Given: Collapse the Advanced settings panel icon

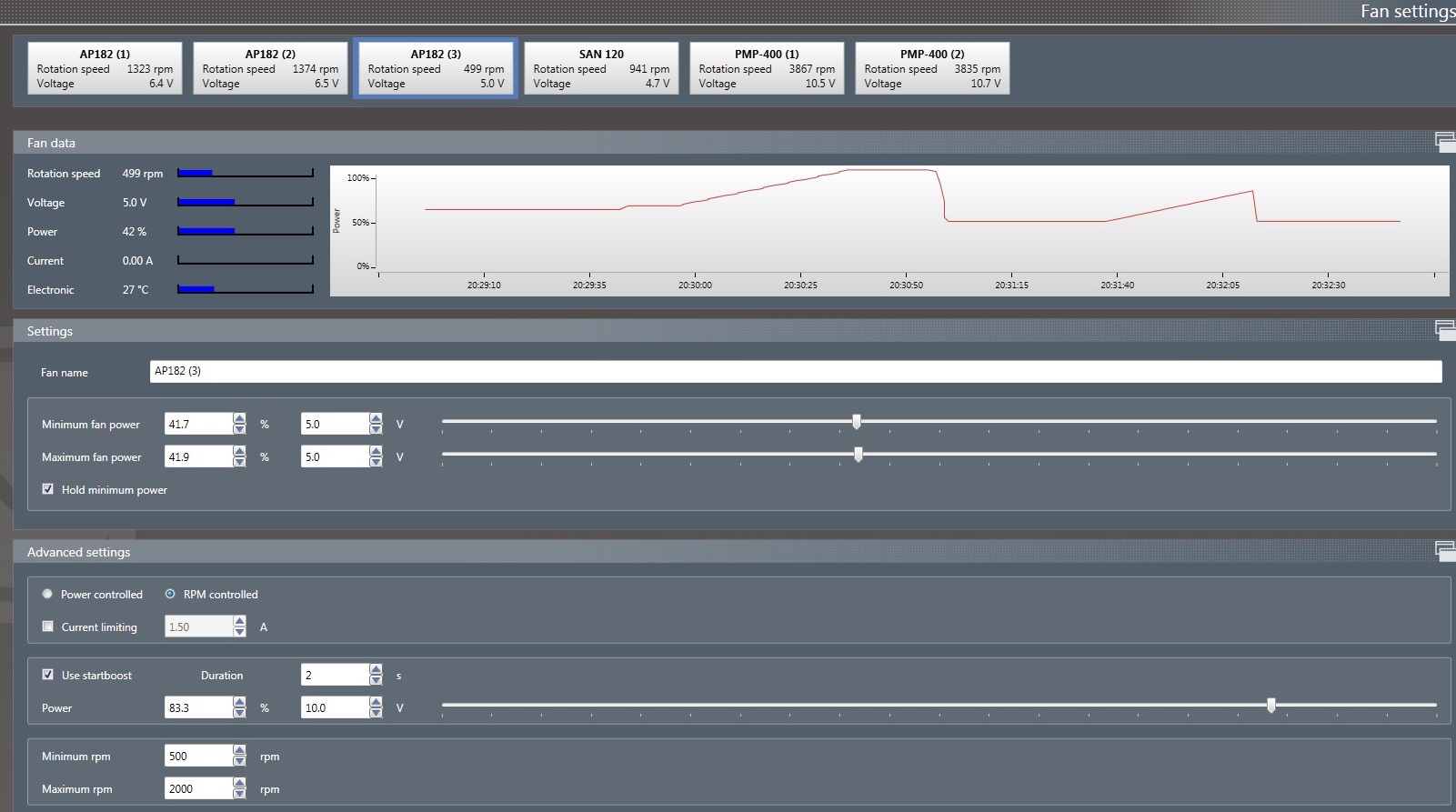Looking at the screenshot, I should pyautogui.click(x=1444, y=550).
